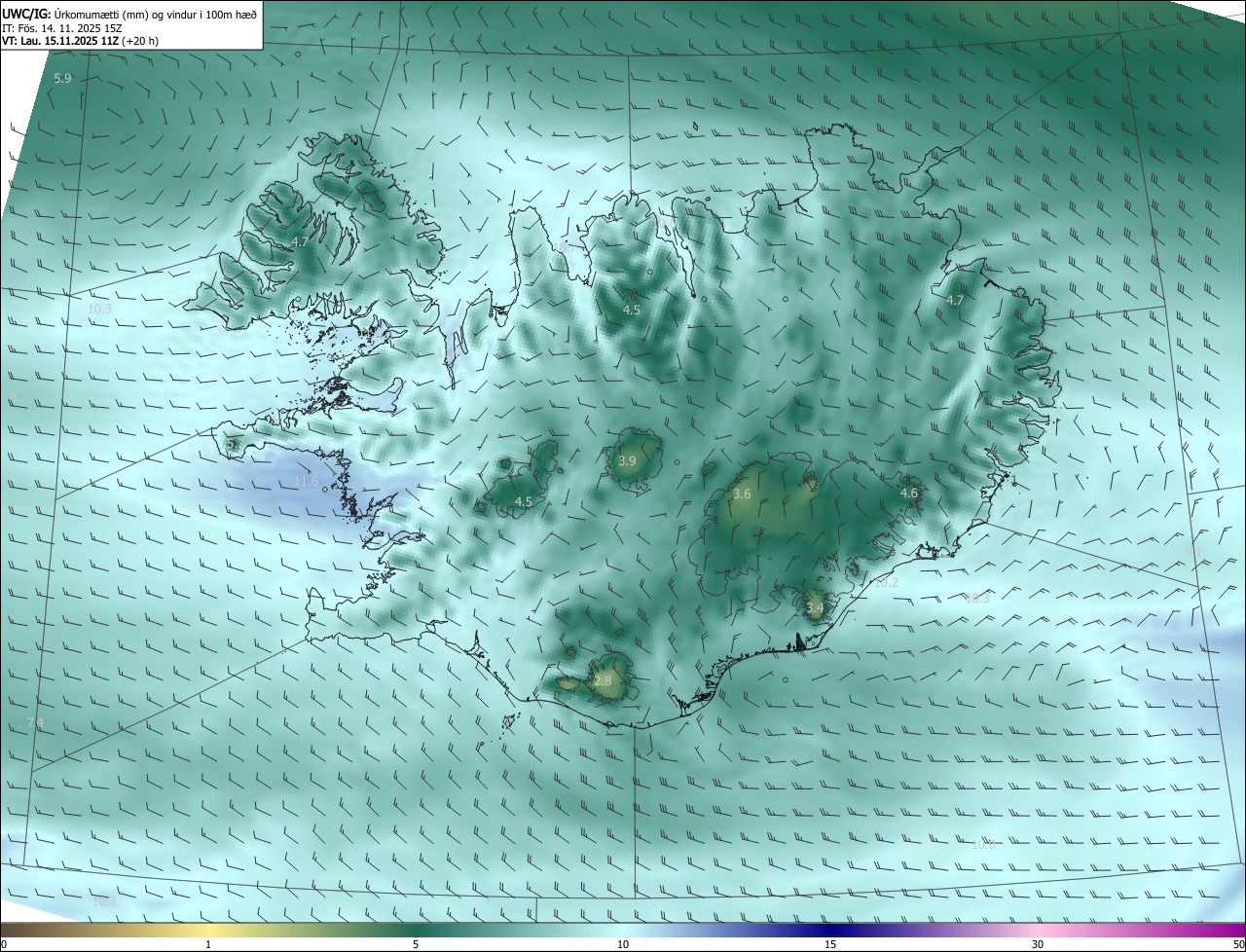Click the colorbar tick label 5

416,944
